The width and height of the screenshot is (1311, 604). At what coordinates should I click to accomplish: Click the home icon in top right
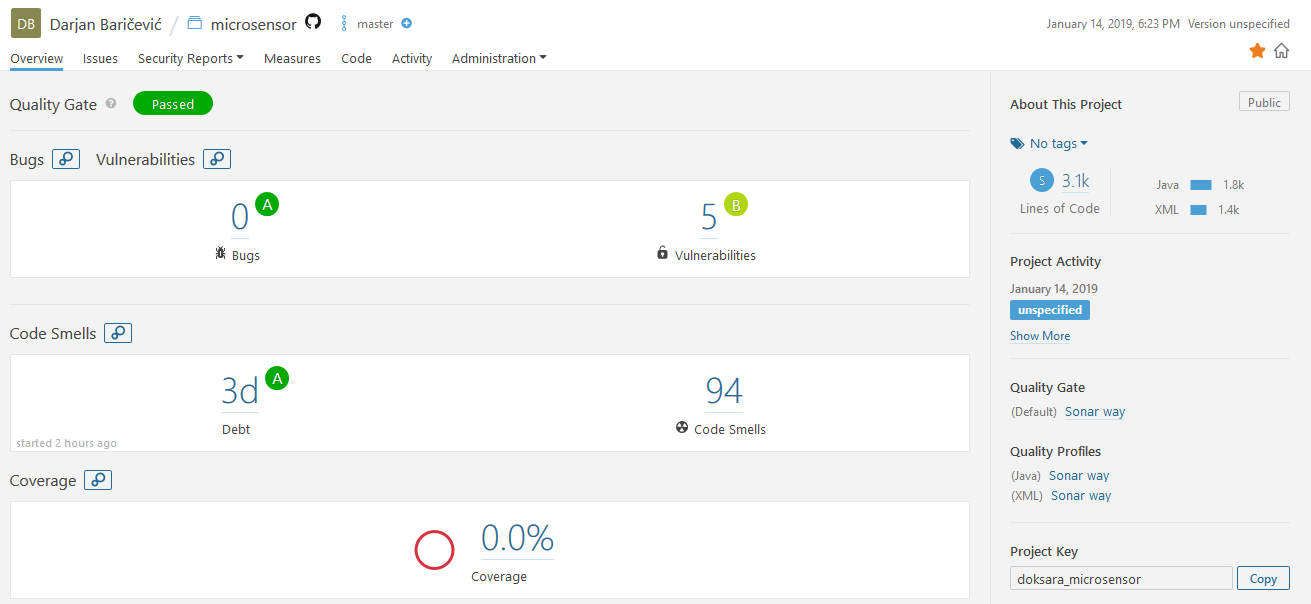pos(1281,51)
